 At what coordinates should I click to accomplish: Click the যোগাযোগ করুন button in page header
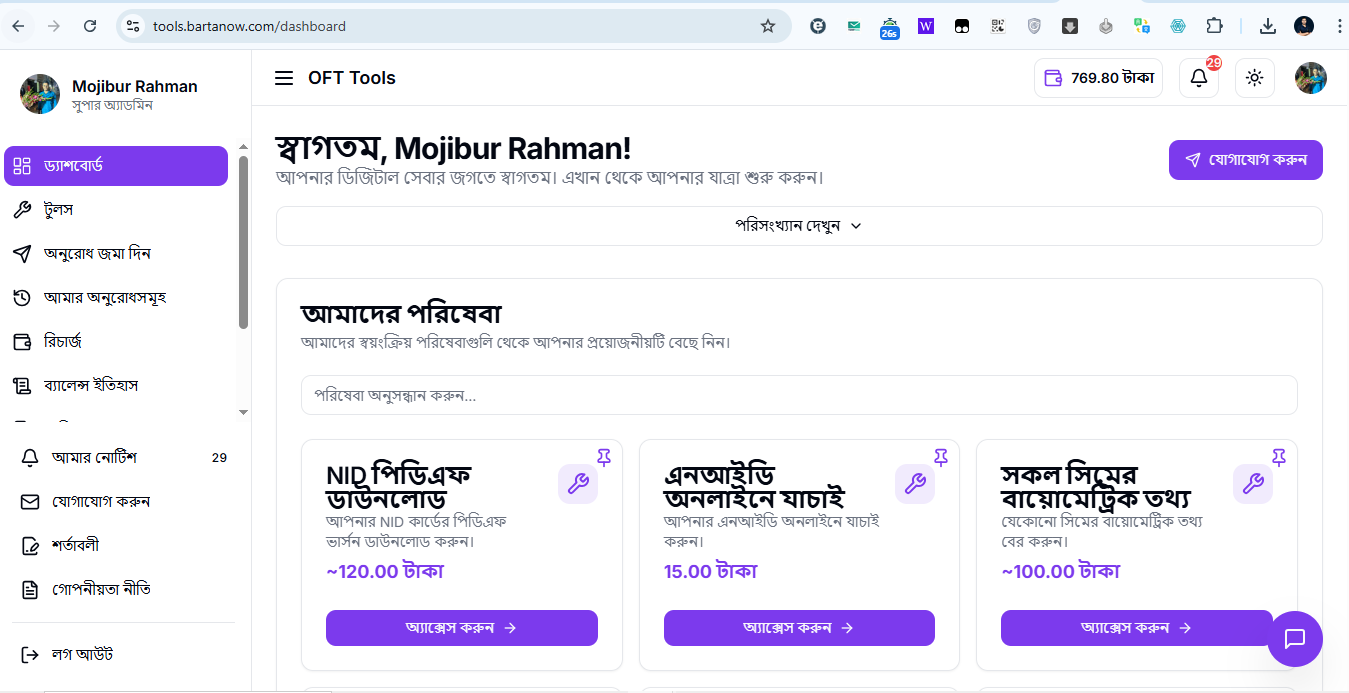point(1245,160)
